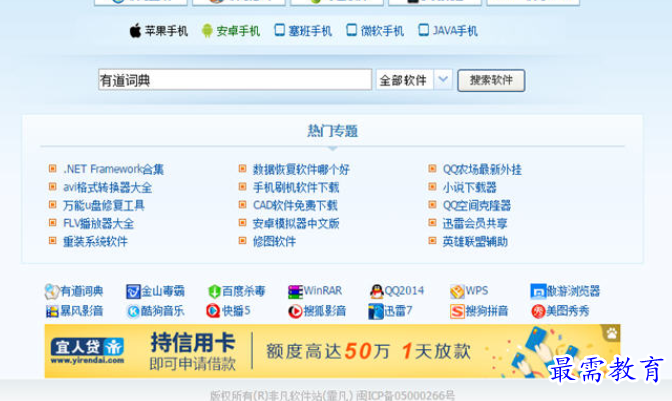Click the paw icon on the banner
This screenshot has height=401, width=672.
coord(611,333)
